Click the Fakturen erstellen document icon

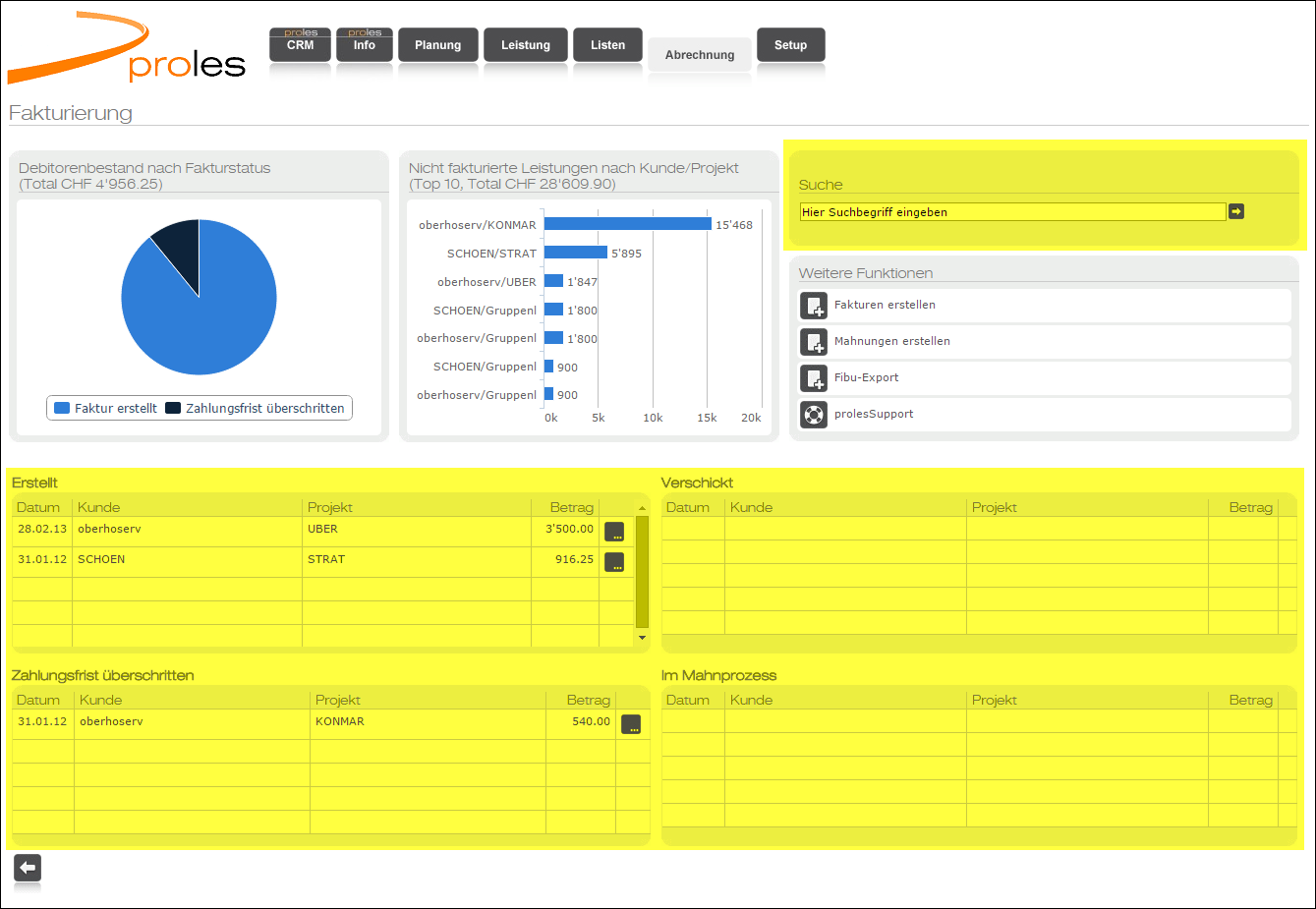tap(814, 306)
